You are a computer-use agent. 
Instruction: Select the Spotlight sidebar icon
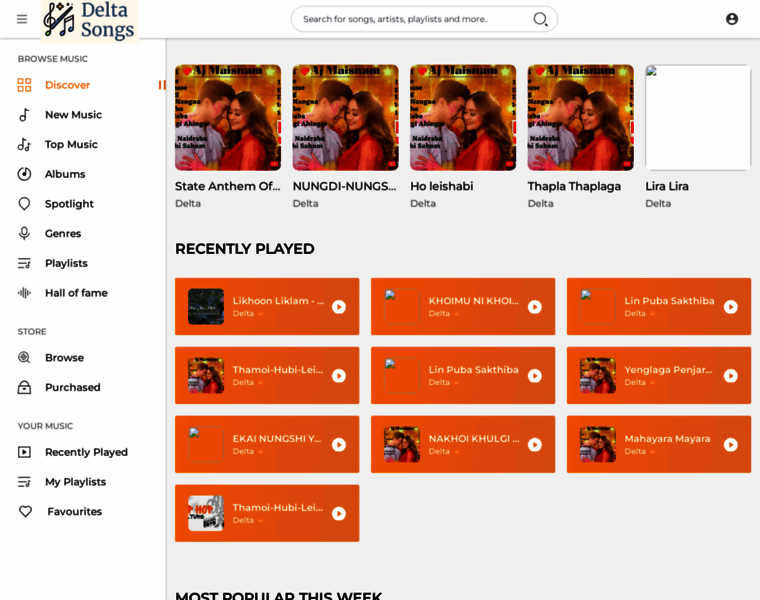[24, 204]
